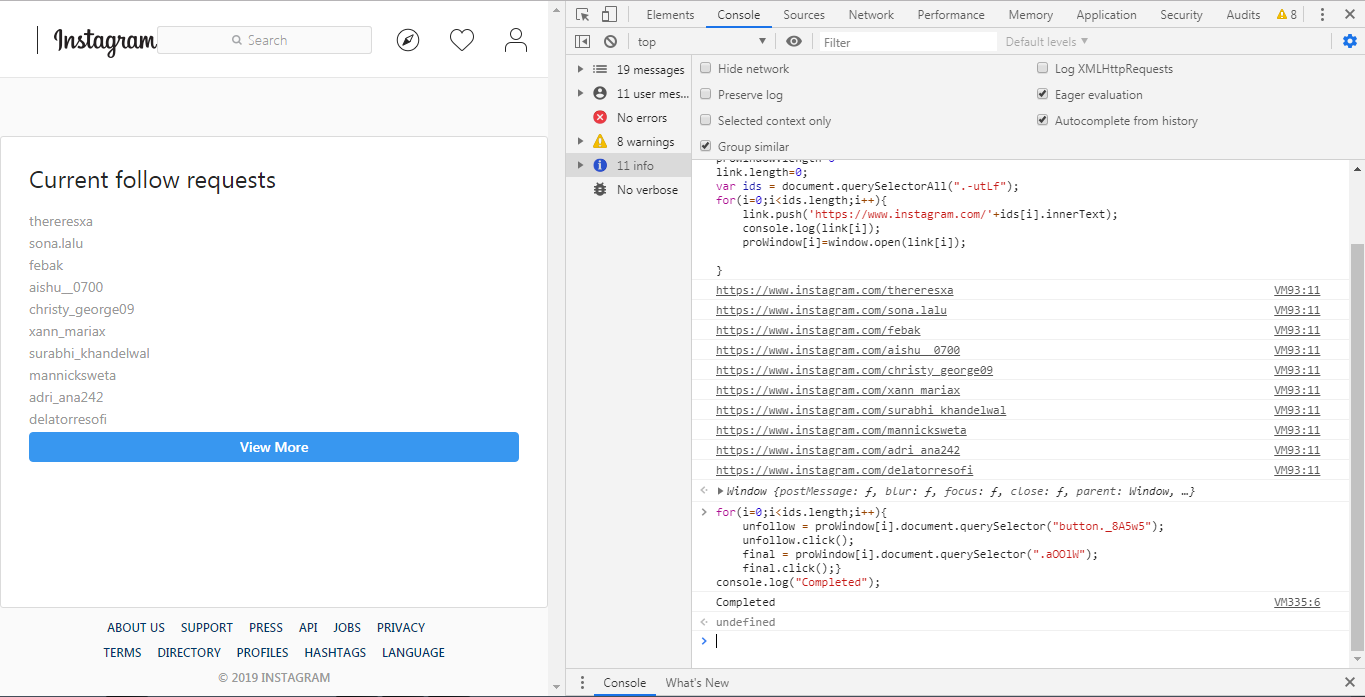Open the profile person icon
This screenshot has width=1365, height=697.
click(x=516, y=40)
